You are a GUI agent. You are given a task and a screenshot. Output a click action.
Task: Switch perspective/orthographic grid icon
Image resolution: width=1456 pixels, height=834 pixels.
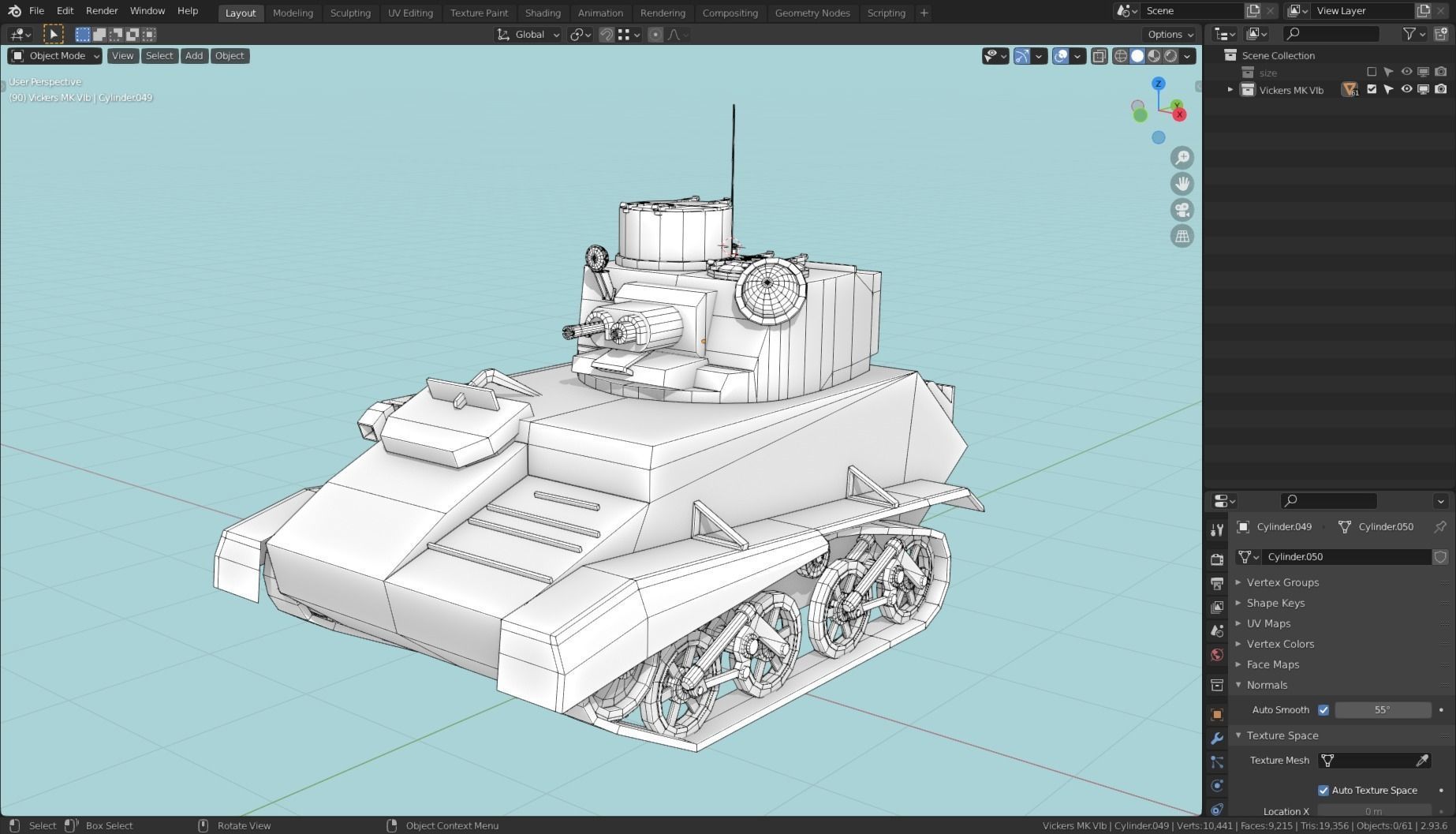click(x=1182, y=236)
